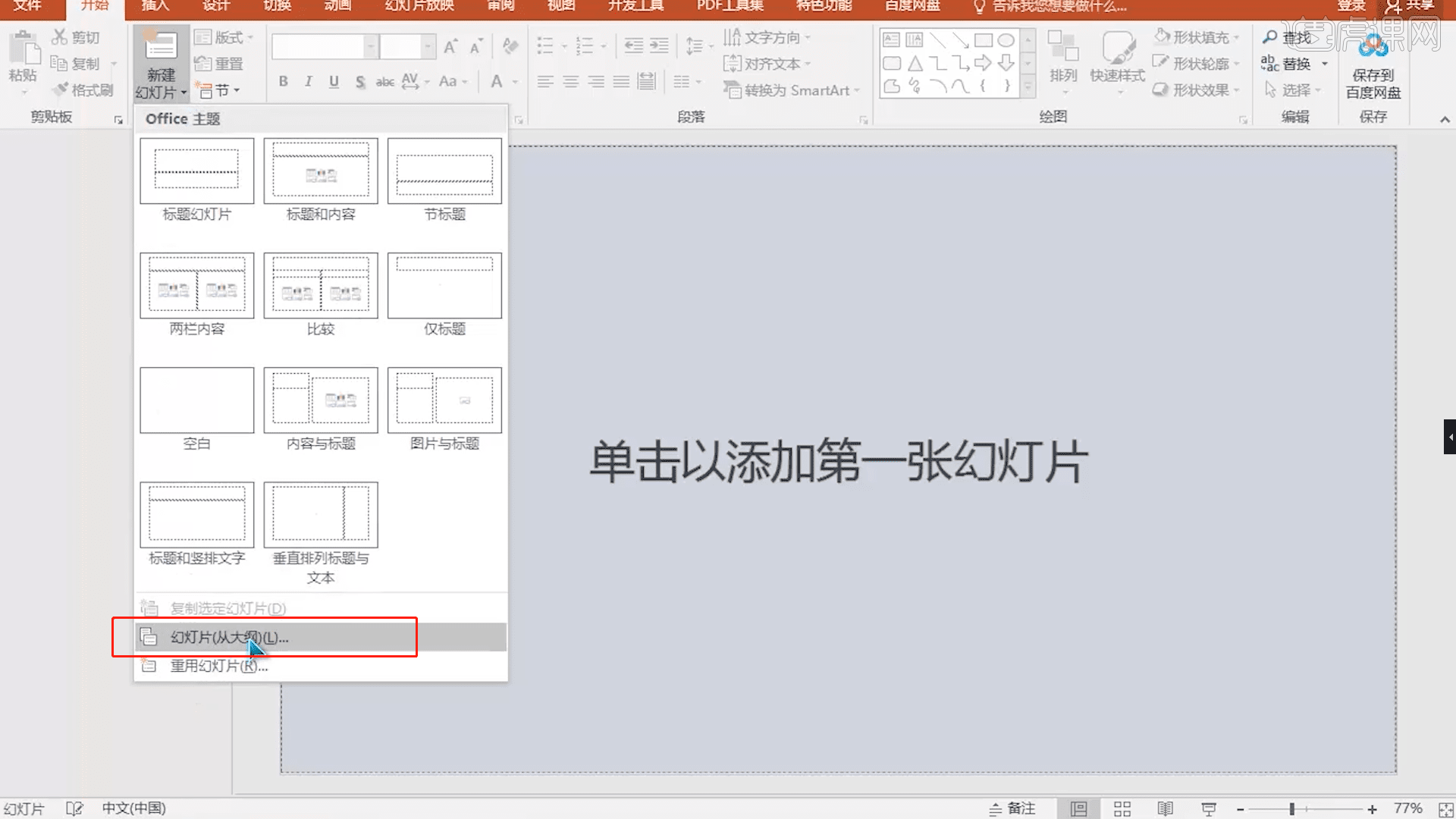Click Save to Baidu Netdisk icon
This screenshot has width=1456, height=819.
click(1373, 47)
